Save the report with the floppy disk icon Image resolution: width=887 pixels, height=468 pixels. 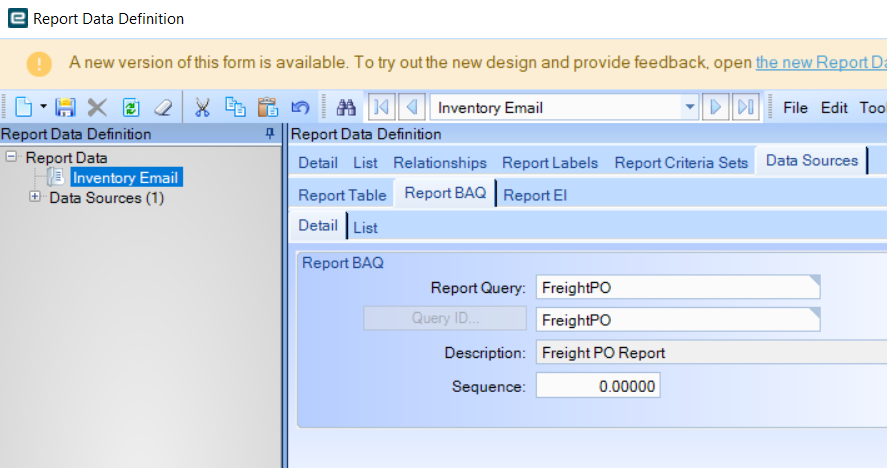click(65, 107)
